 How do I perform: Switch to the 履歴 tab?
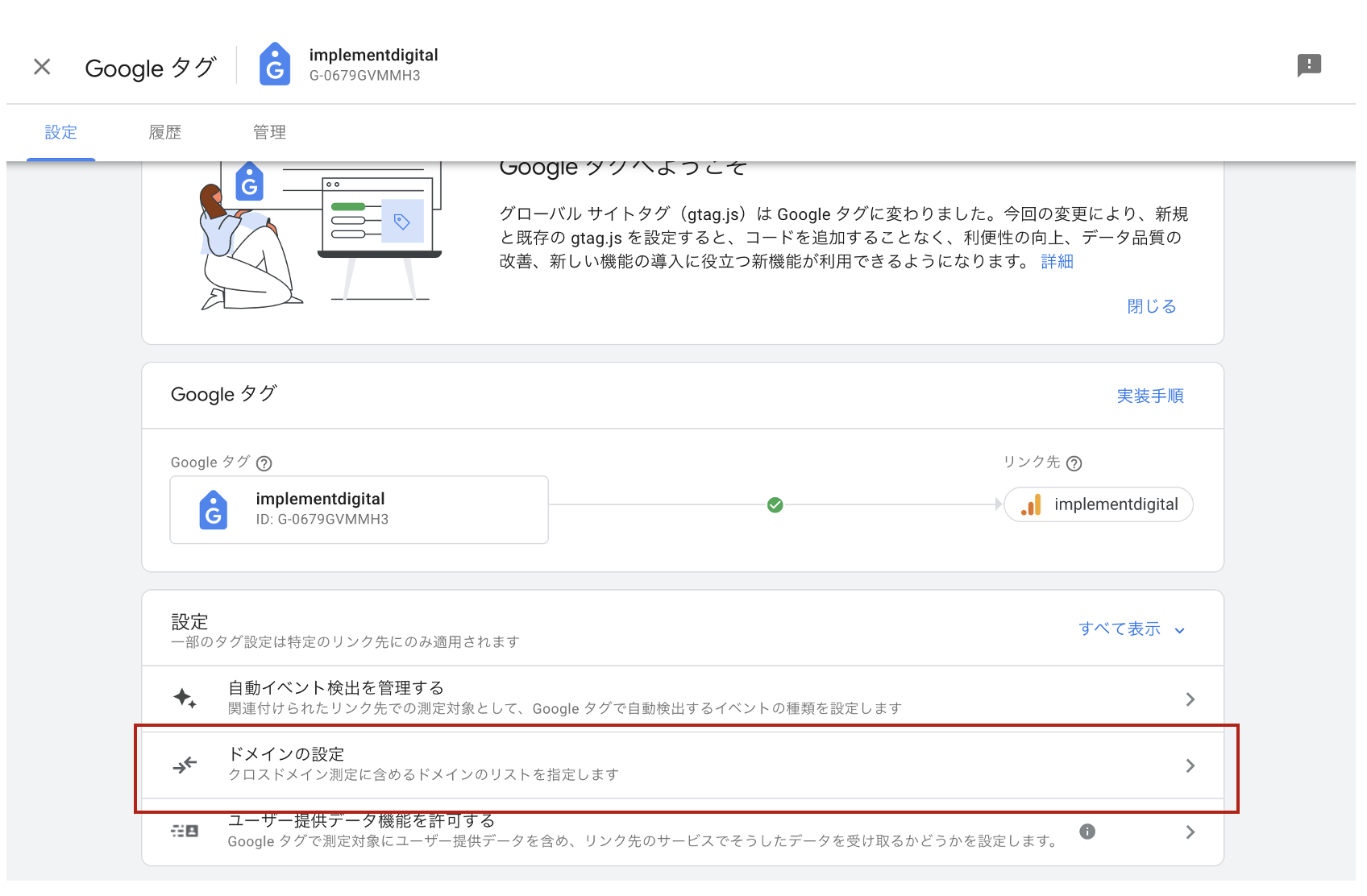point(165,132)
